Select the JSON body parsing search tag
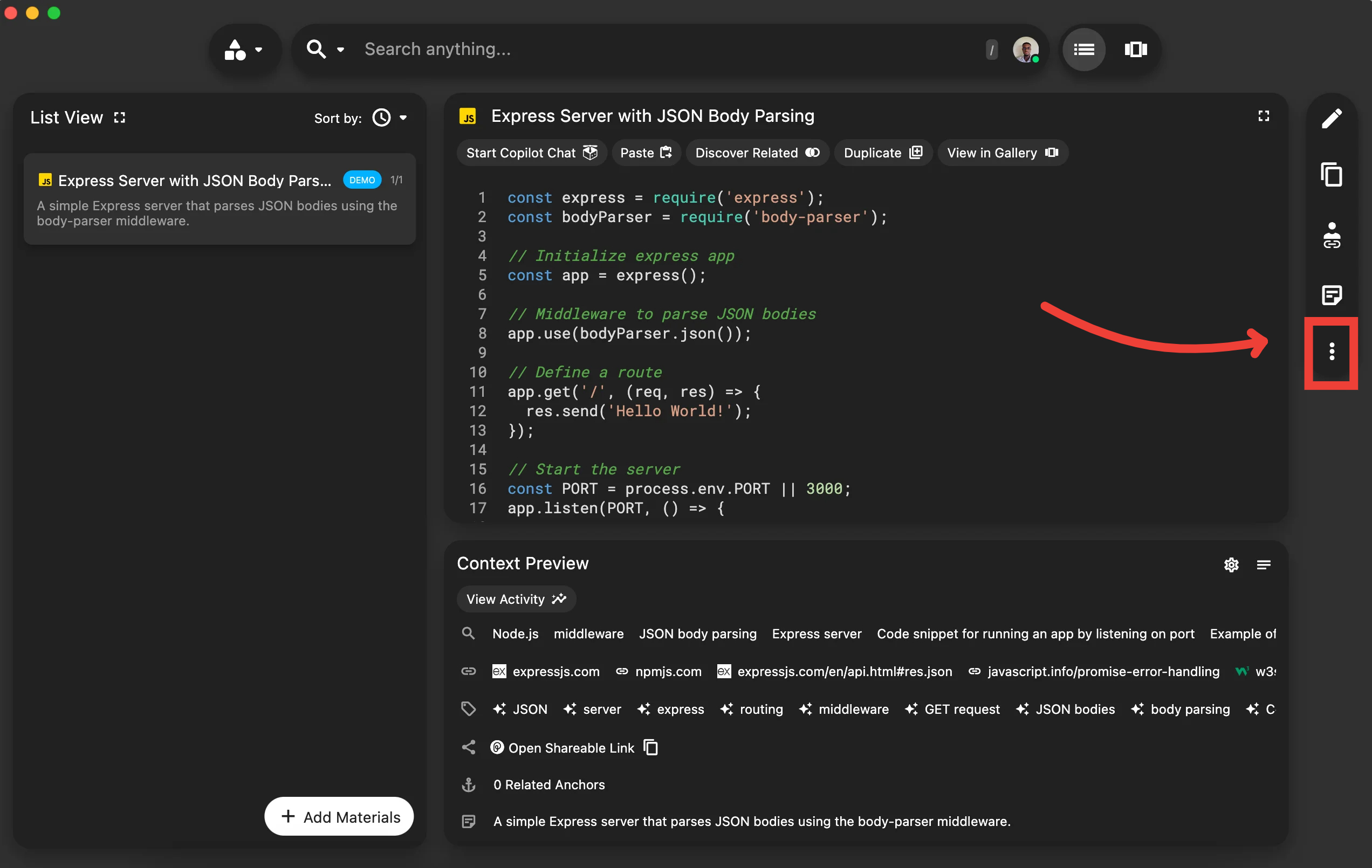Image resolution: width=1372 pixels, height=868 pixels. click(x=697, y=633)
